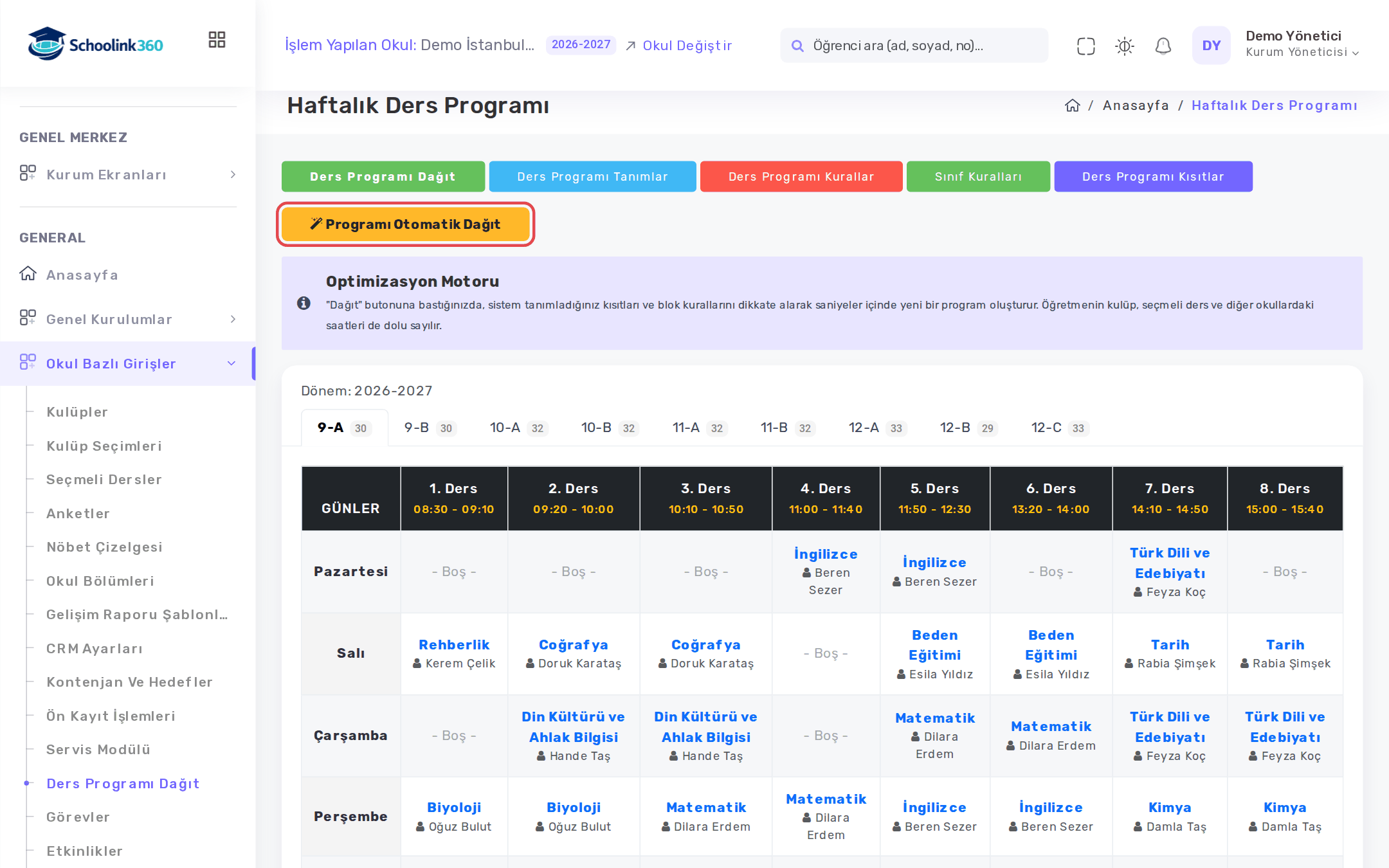The height and width of the screenshot is (868, 1389).
Task: Click Biyoloji in Perşembe 1. Ders
Action: pos(454,807)
